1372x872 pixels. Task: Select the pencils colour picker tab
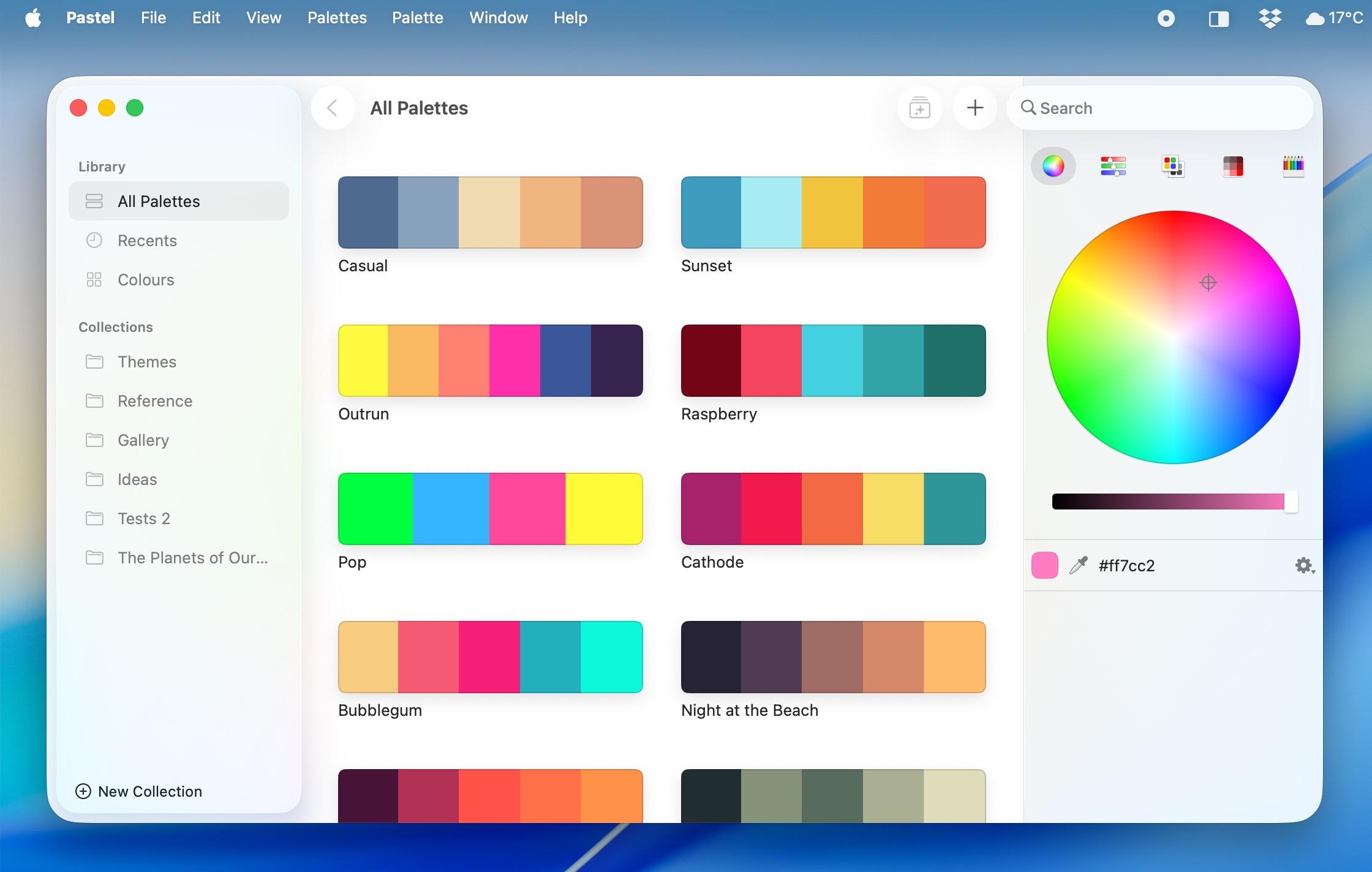tap(1293, 166)
